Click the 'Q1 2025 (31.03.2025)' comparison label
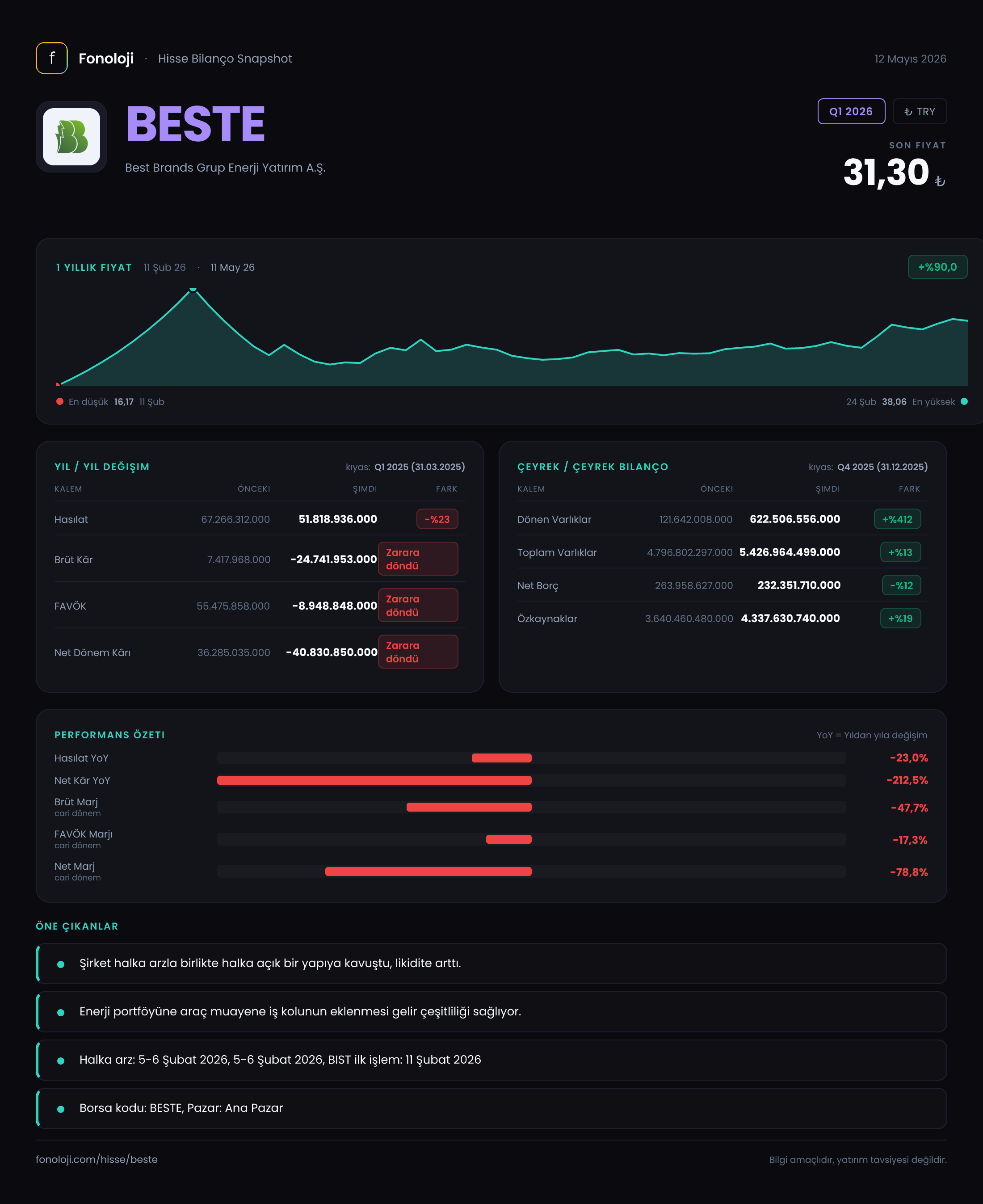Screen dimensions: 983x1204 420,467
